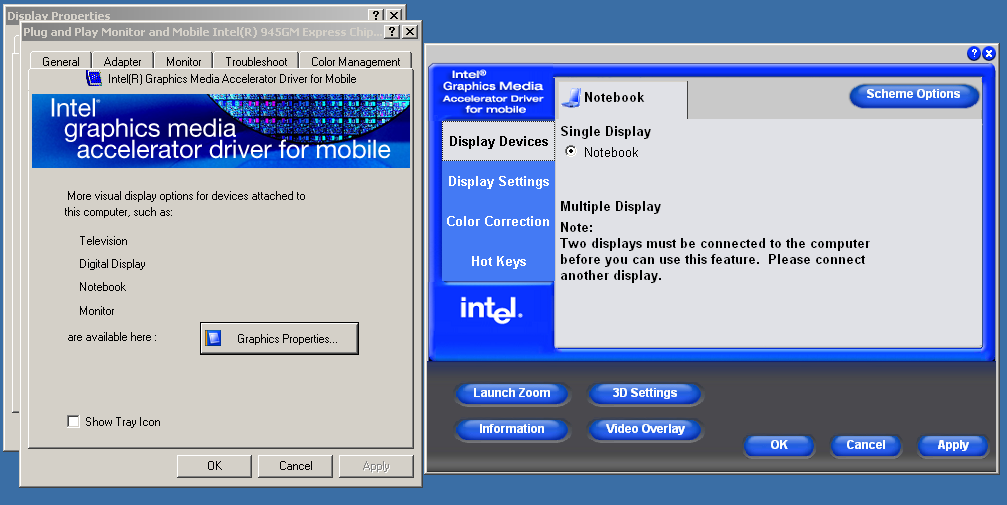This screenshot has width=1007, height=505.
Task: Click blue OK button in Intel panel
Action: (x=779, y=445)
